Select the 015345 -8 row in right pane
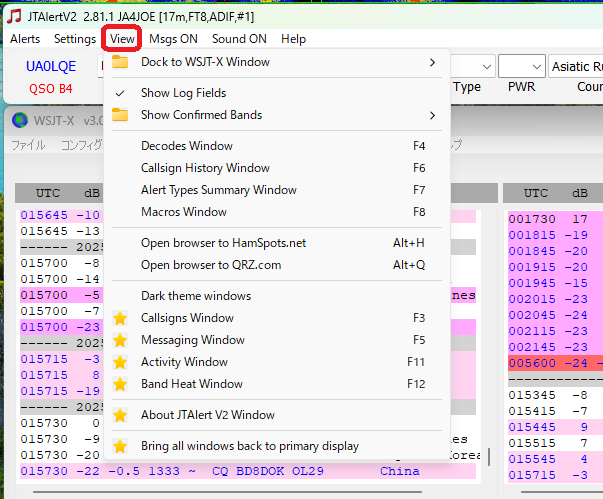Viewport: 603px width, 499px height. point(555,395)
